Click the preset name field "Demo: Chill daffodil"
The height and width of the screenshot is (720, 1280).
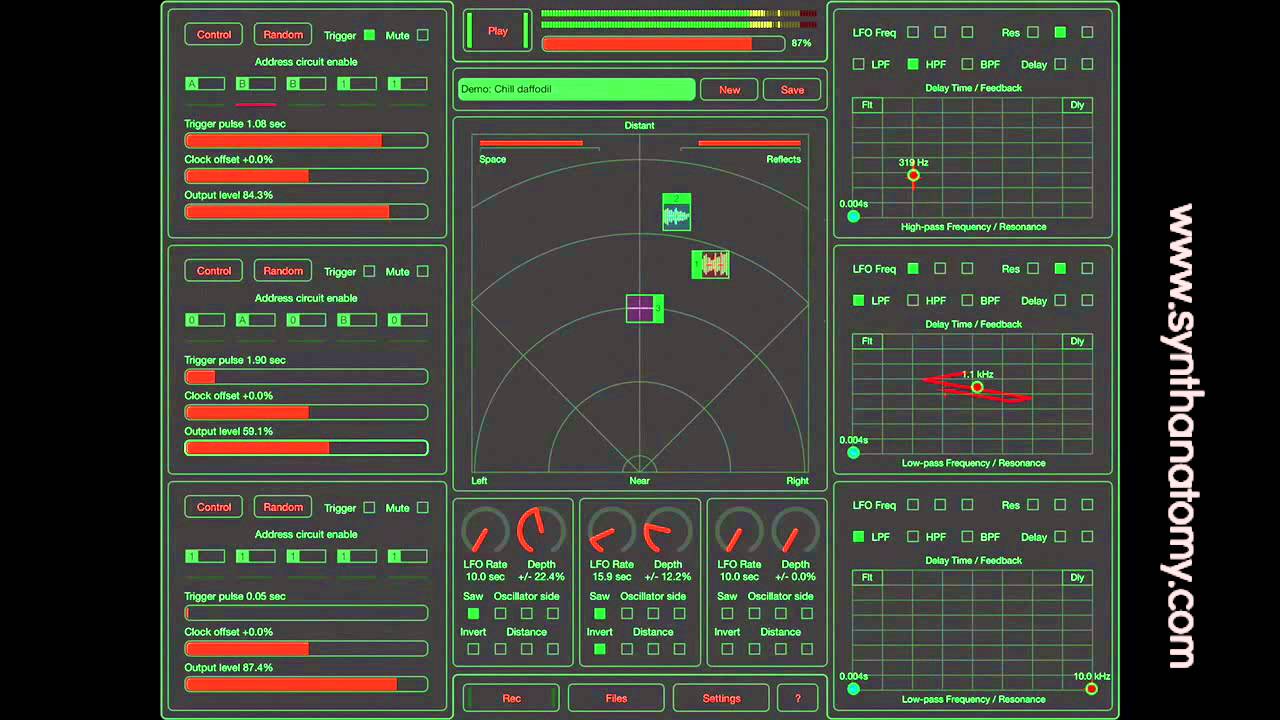[576, 89]
